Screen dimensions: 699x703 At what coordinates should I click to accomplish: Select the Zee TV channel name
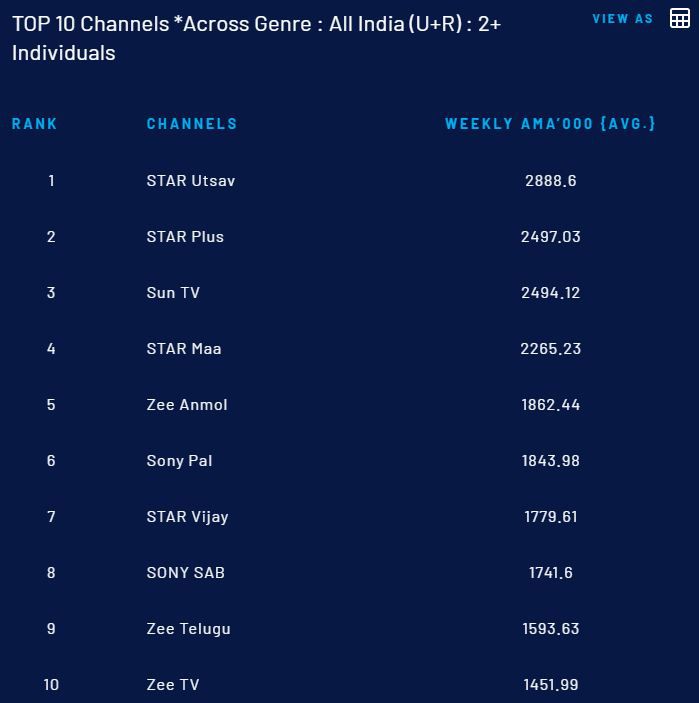(x=173, y=685)
